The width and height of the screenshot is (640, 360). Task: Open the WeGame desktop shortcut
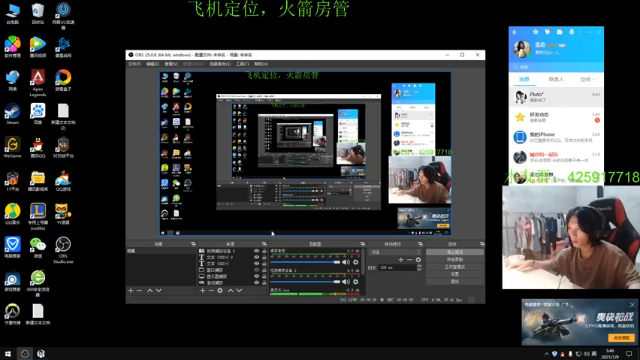click(12, 148)
